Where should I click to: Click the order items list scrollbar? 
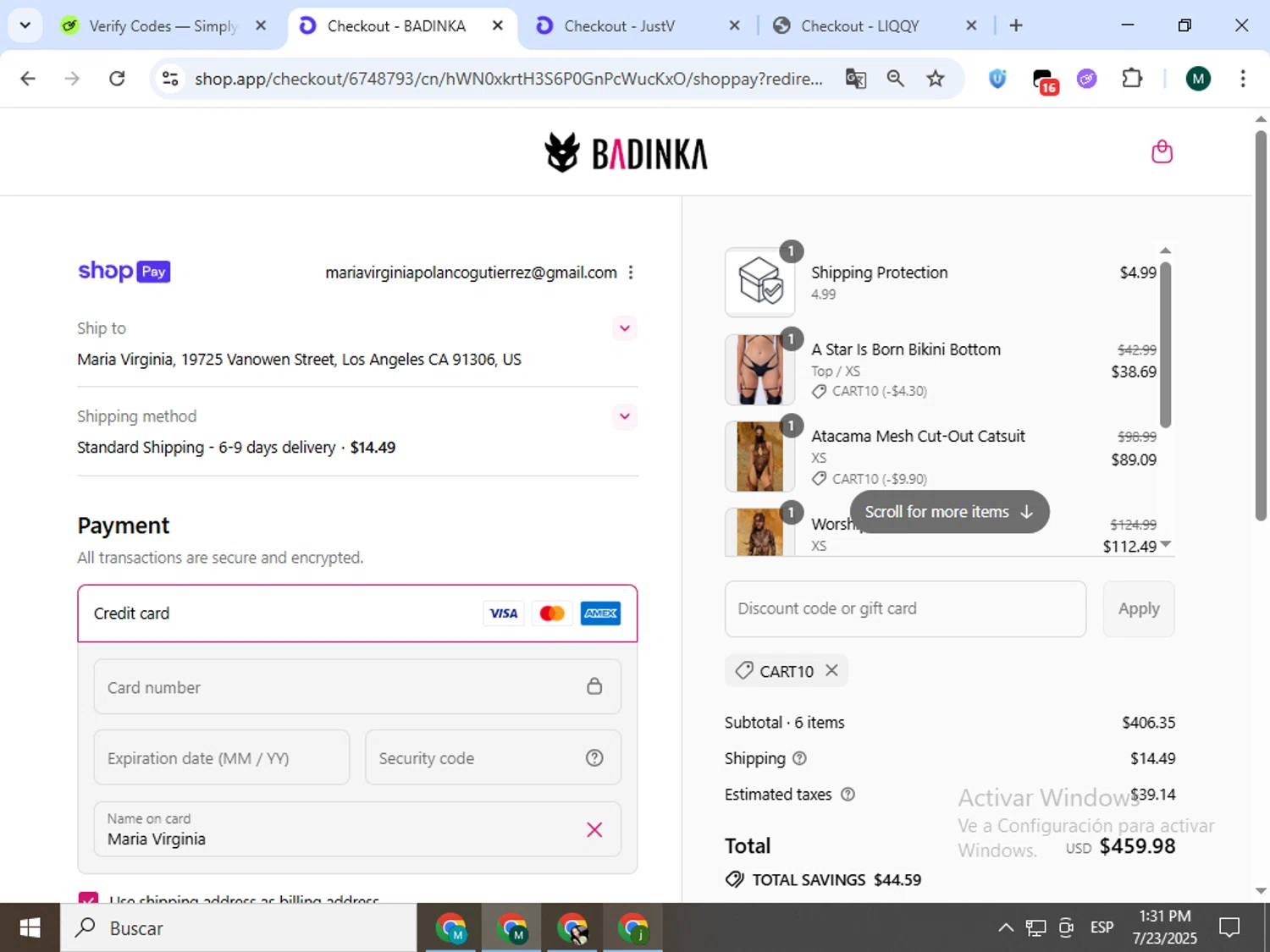[x=1166, y=344]
